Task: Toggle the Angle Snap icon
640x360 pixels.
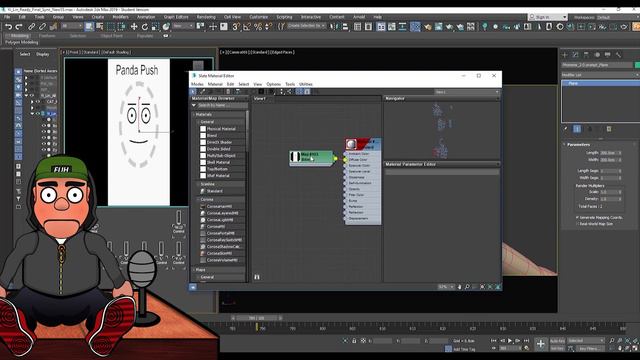Action: pyautogui.click(x=247, y=27)
